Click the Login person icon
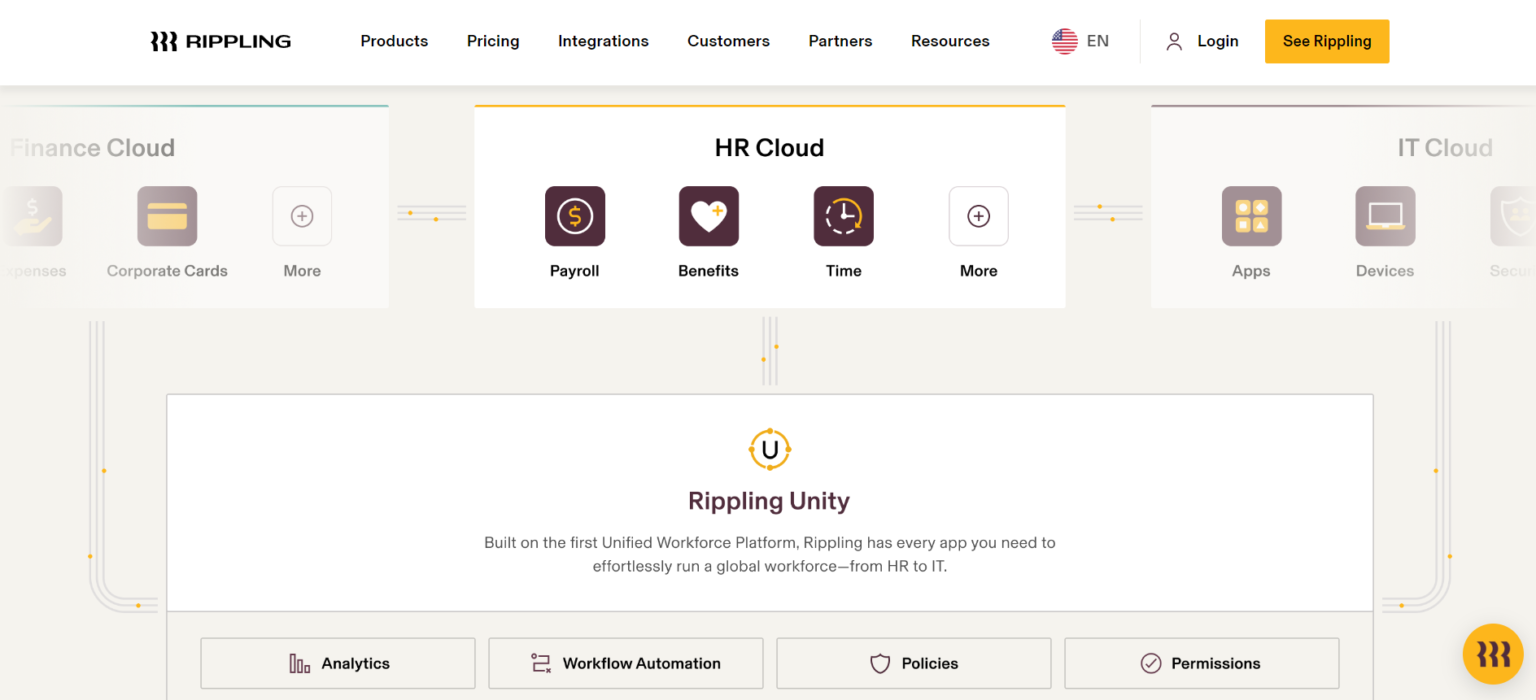1536x700 pixels. point(1173,41)
